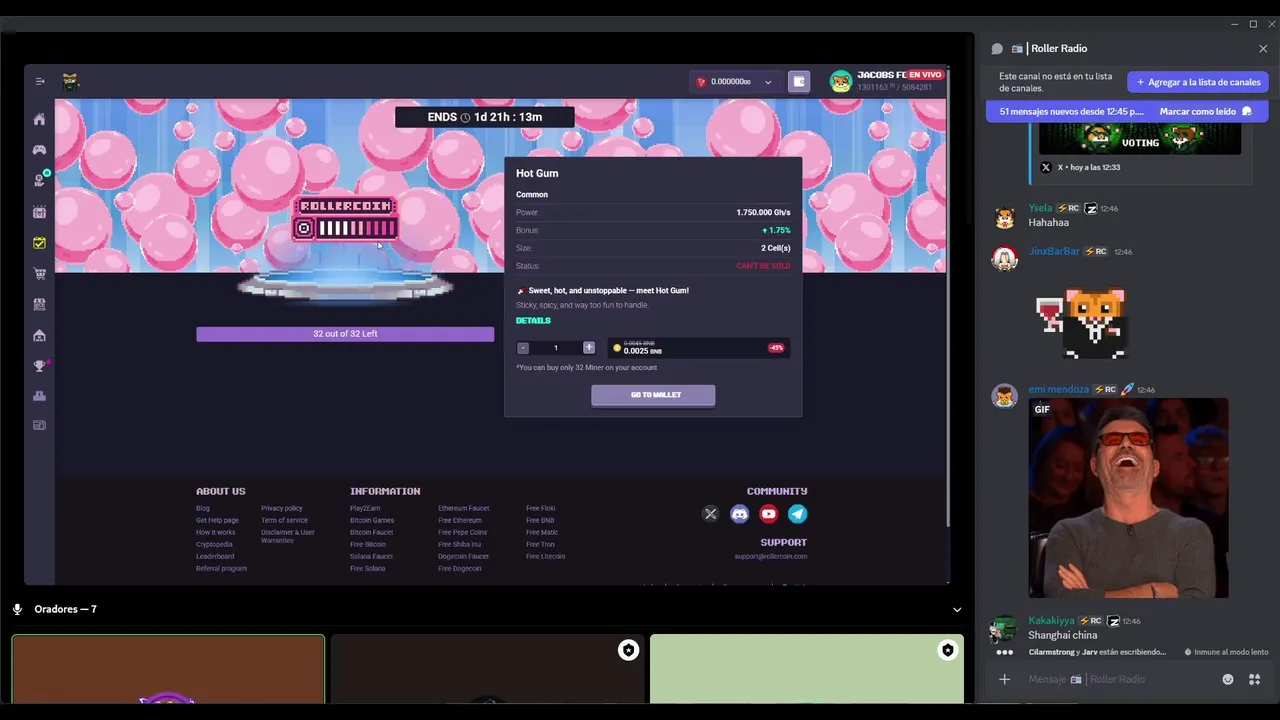The width and height of the screenshot is (1280, 720).
Task: Click the JinxBarBar username in chat
Action: tap(1054, 251)
